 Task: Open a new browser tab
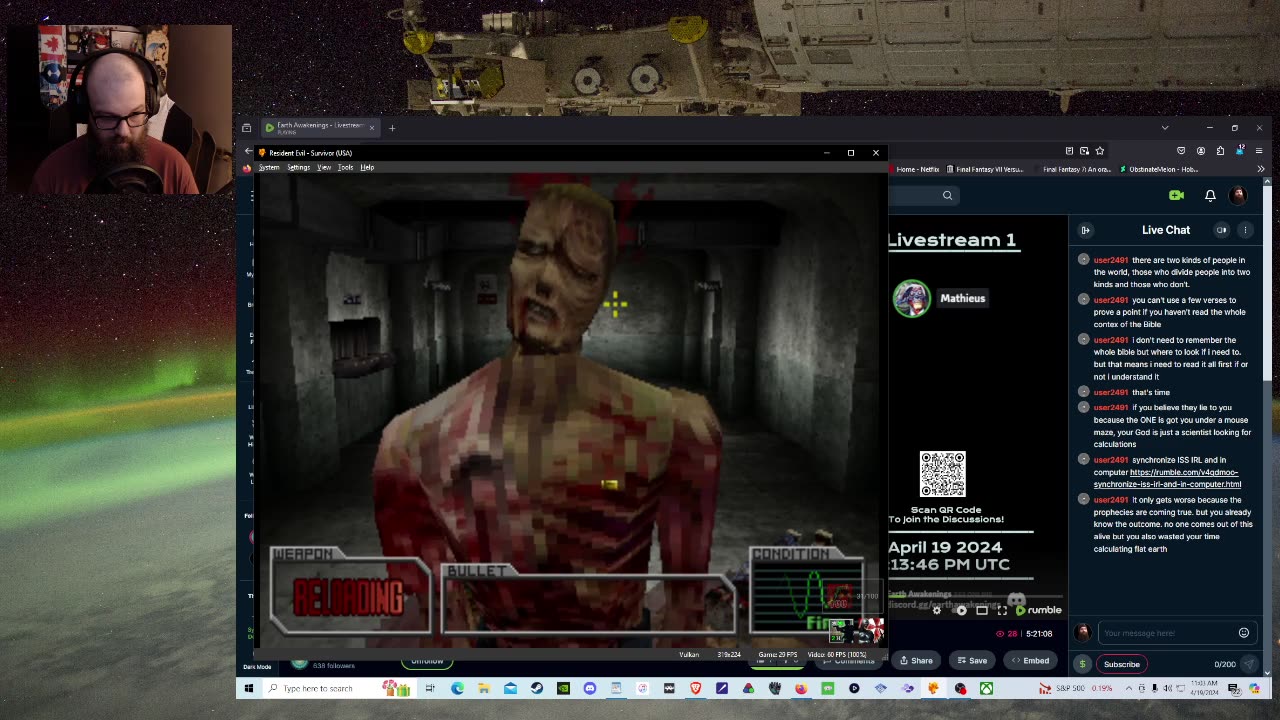coord(392,127)
